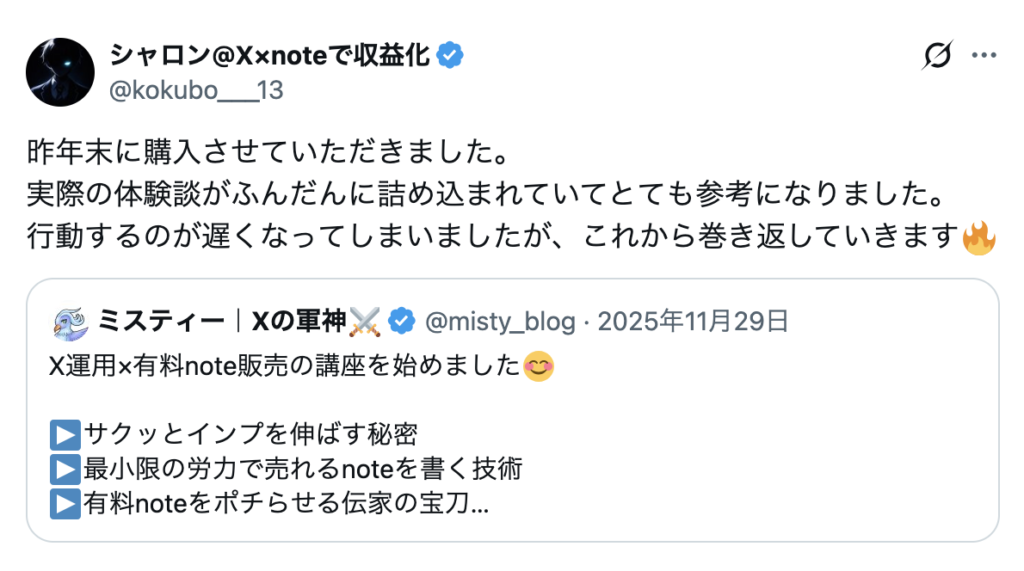
Task: Click the play arrow before 有料noteをポチらせる
Action: 64,504
